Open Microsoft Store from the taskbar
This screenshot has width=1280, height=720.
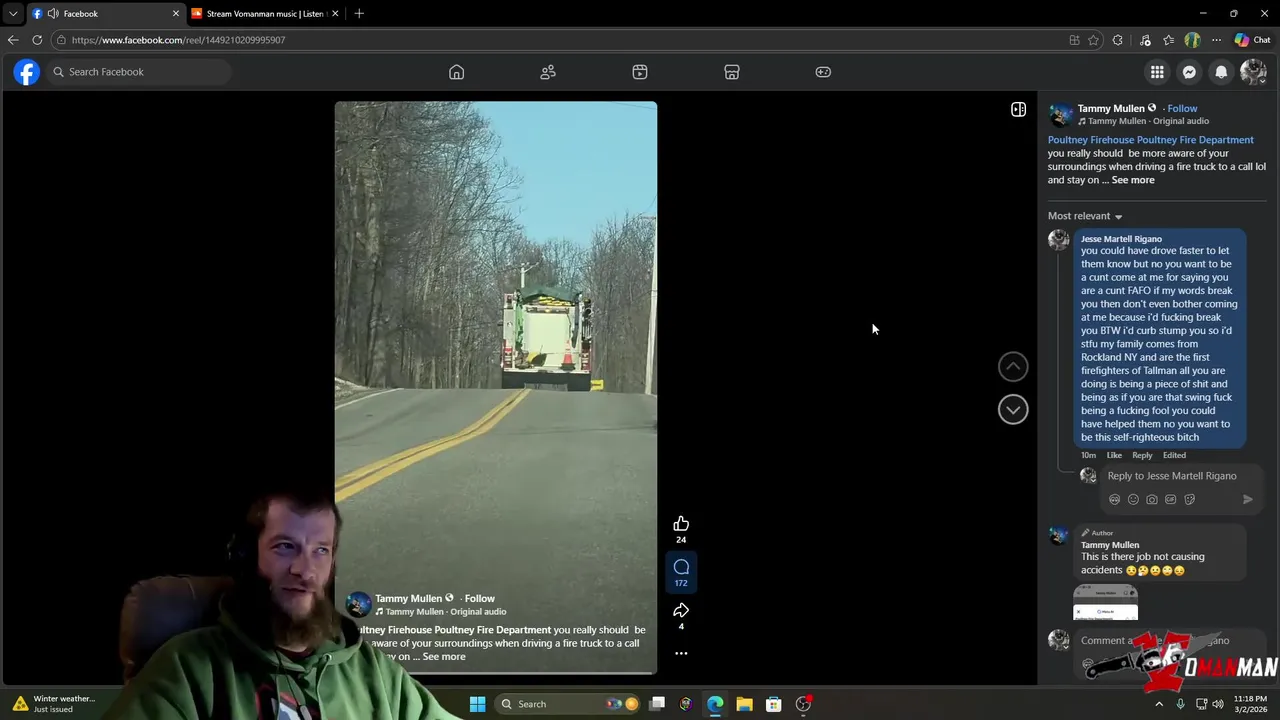click(x=773, y=704)
